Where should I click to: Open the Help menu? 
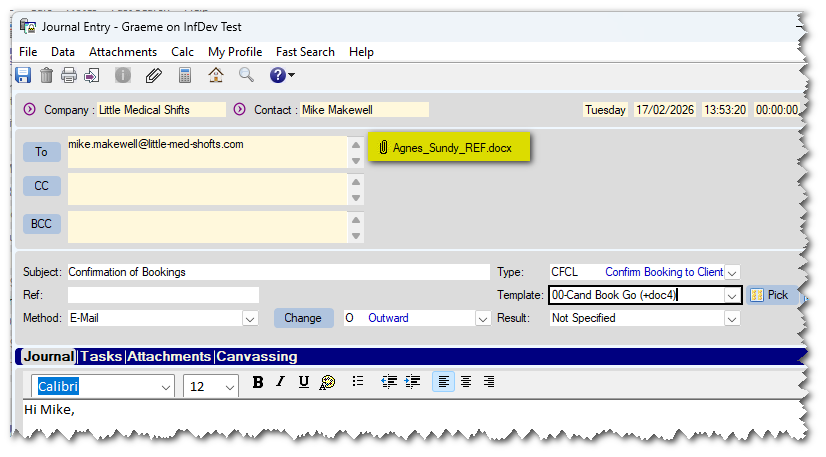[361, 52]
